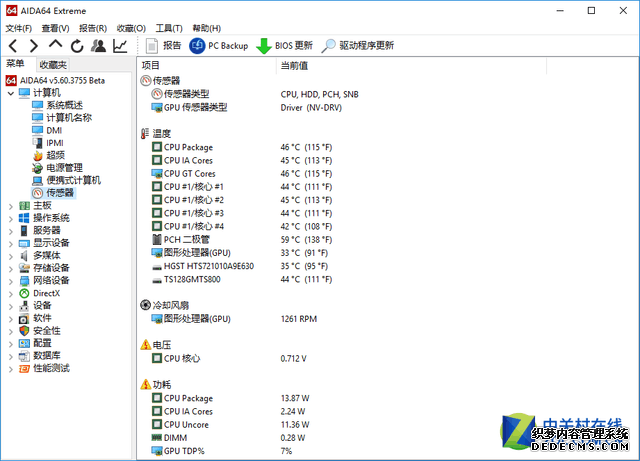Click the 温度 thermometer section icon
The height and width of the screenshot is (461, 640).
pos(145,134)
